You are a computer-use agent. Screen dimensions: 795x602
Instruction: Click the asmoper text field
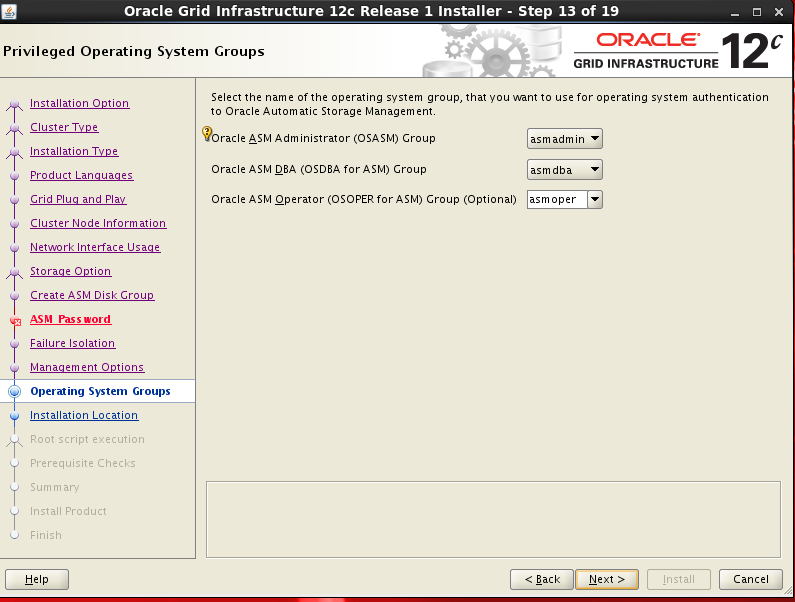click(x=557, y=199)
